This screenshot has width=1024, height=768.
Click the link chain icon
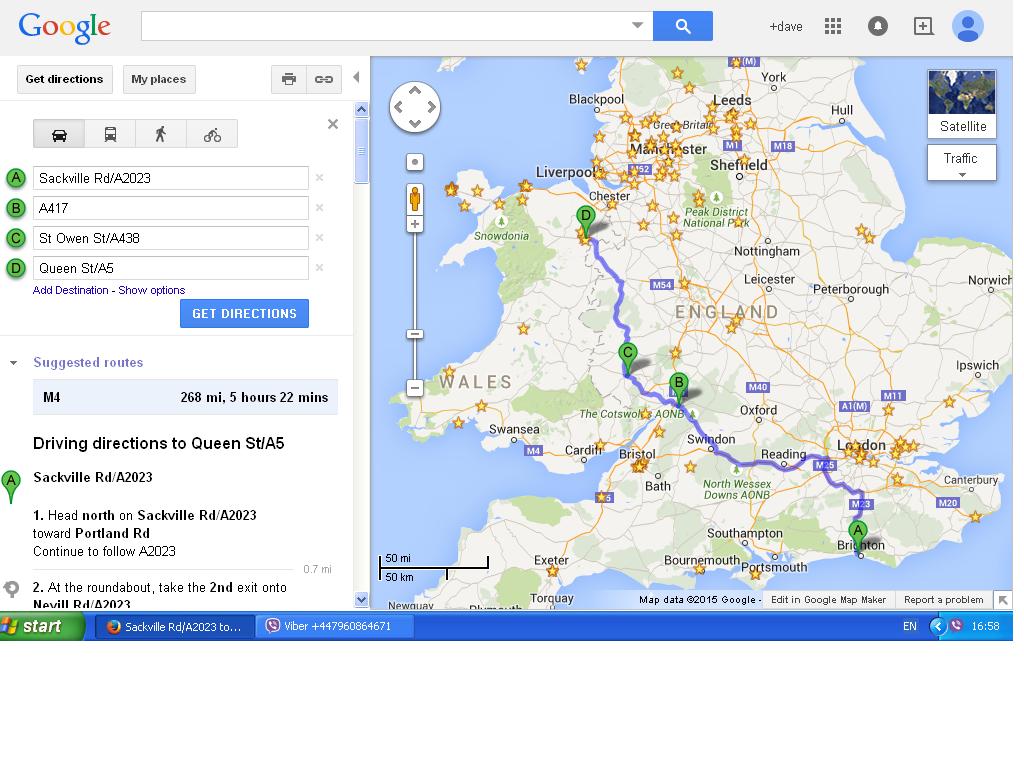coord(324,79)
